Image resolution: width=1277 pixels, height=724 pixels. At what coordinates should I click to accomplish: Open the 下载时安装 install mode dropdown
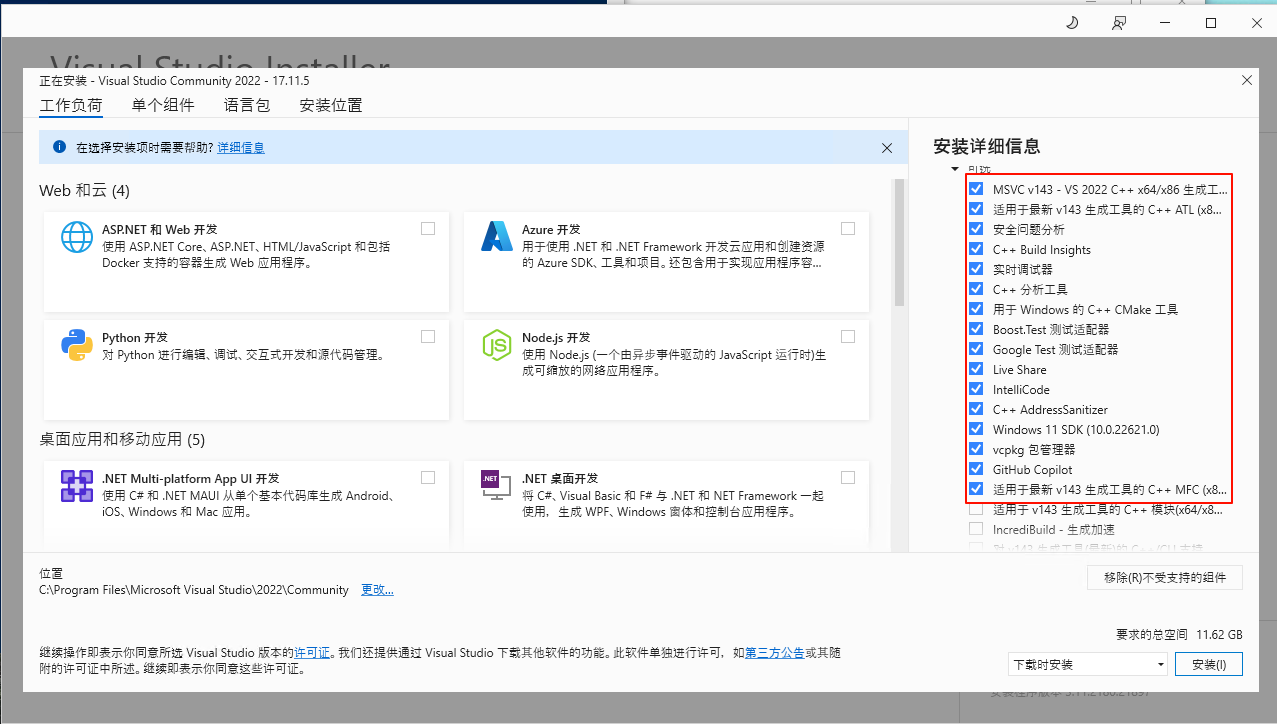coord(1088,663)
